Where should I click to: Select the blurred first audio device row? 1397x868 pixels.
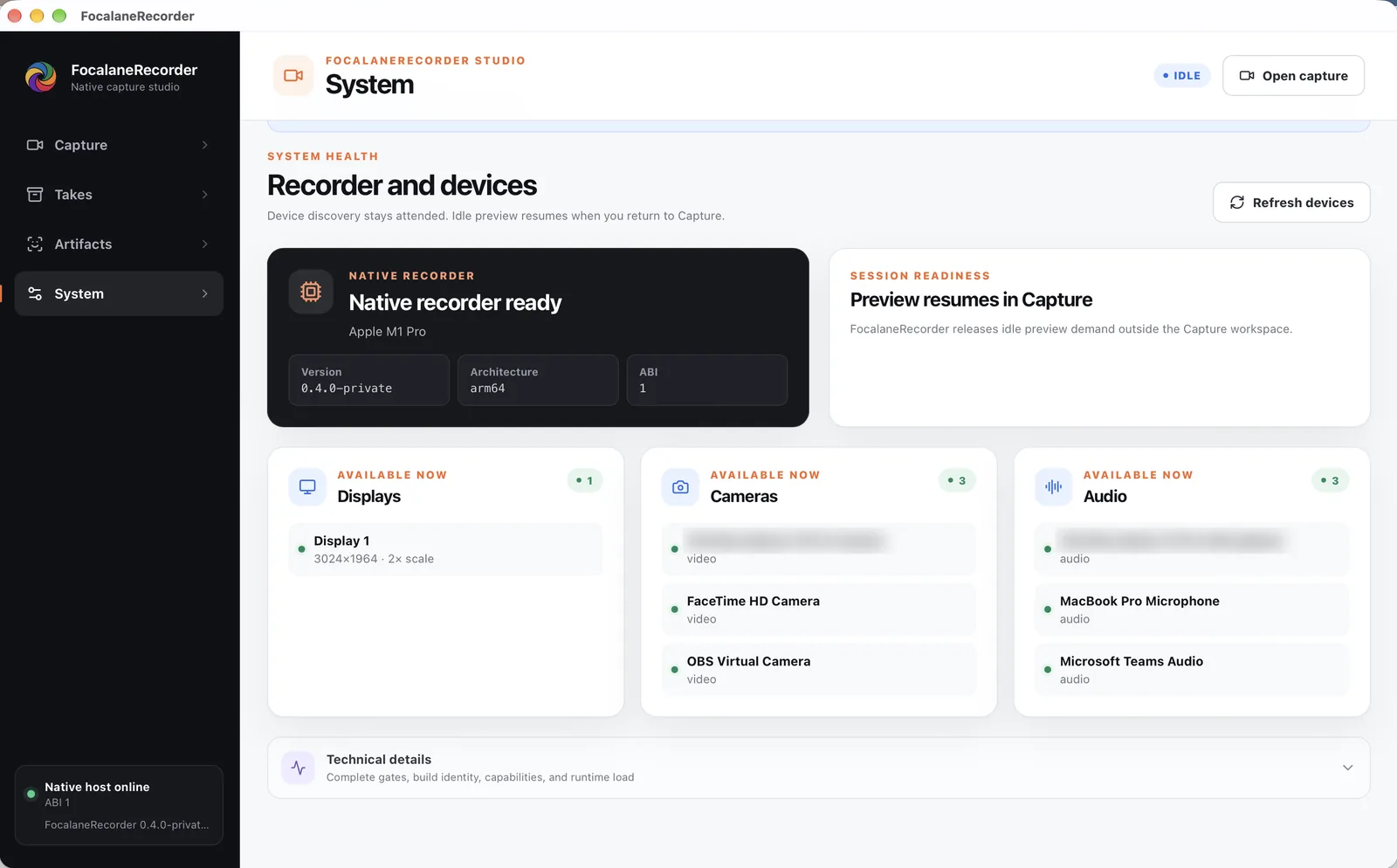(1192, 549)
